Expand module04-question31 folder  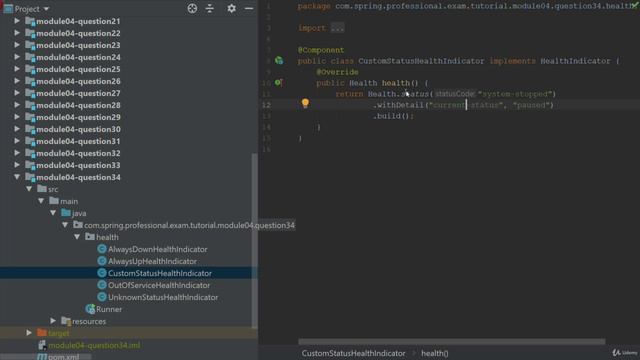(x=17, y=141)
